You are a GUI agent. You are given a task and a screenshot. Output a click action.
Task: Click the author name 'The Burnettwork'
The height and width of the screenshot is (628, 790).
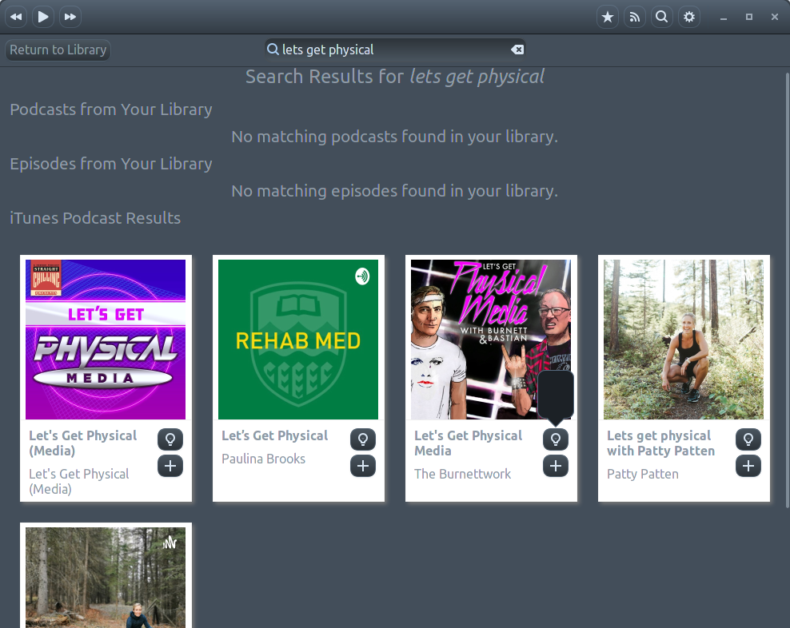tap(463, 474)
